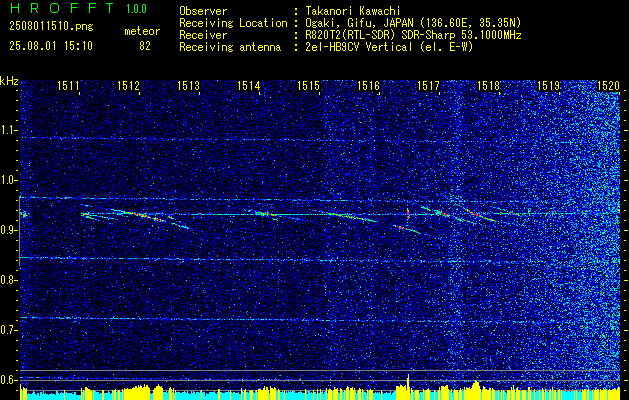This screenshot has width=629, height=400.
Task: Click time marker 1517
Action: click(x=428, y=85)
